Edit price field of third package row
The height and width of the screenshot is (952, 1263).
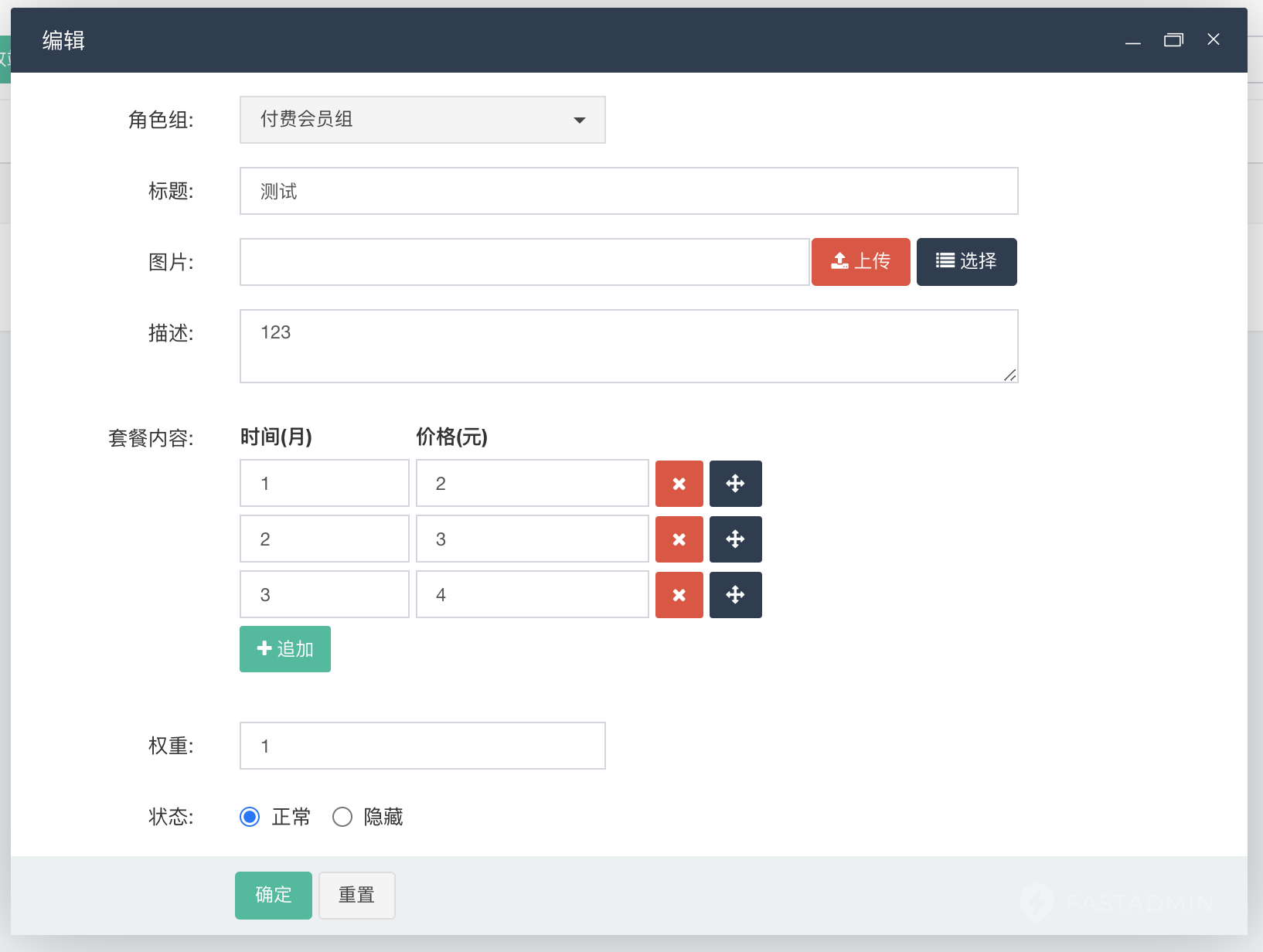point(533,595)
